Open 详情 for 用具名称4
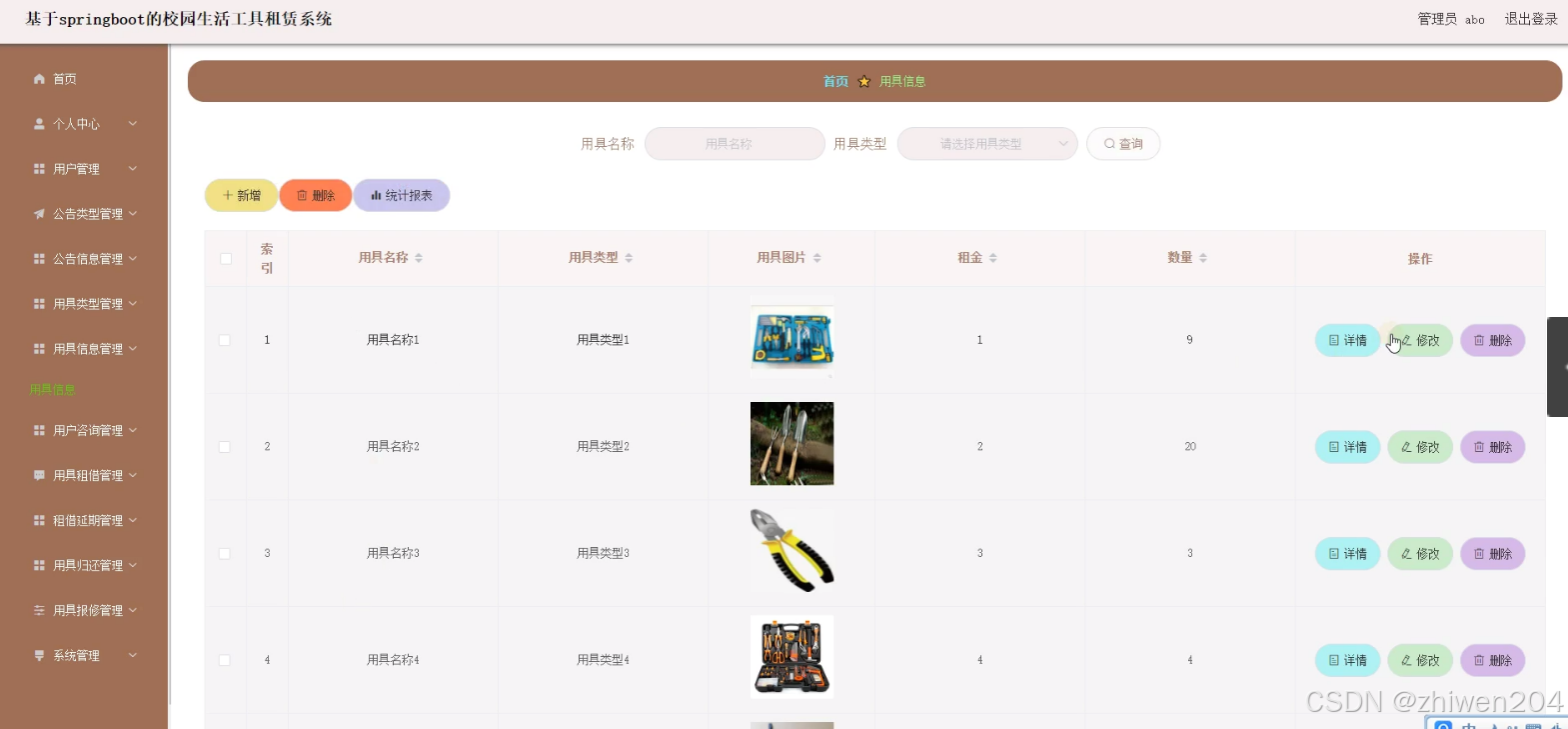This screenshot has height=729, width=1568. pos(1347,660)
